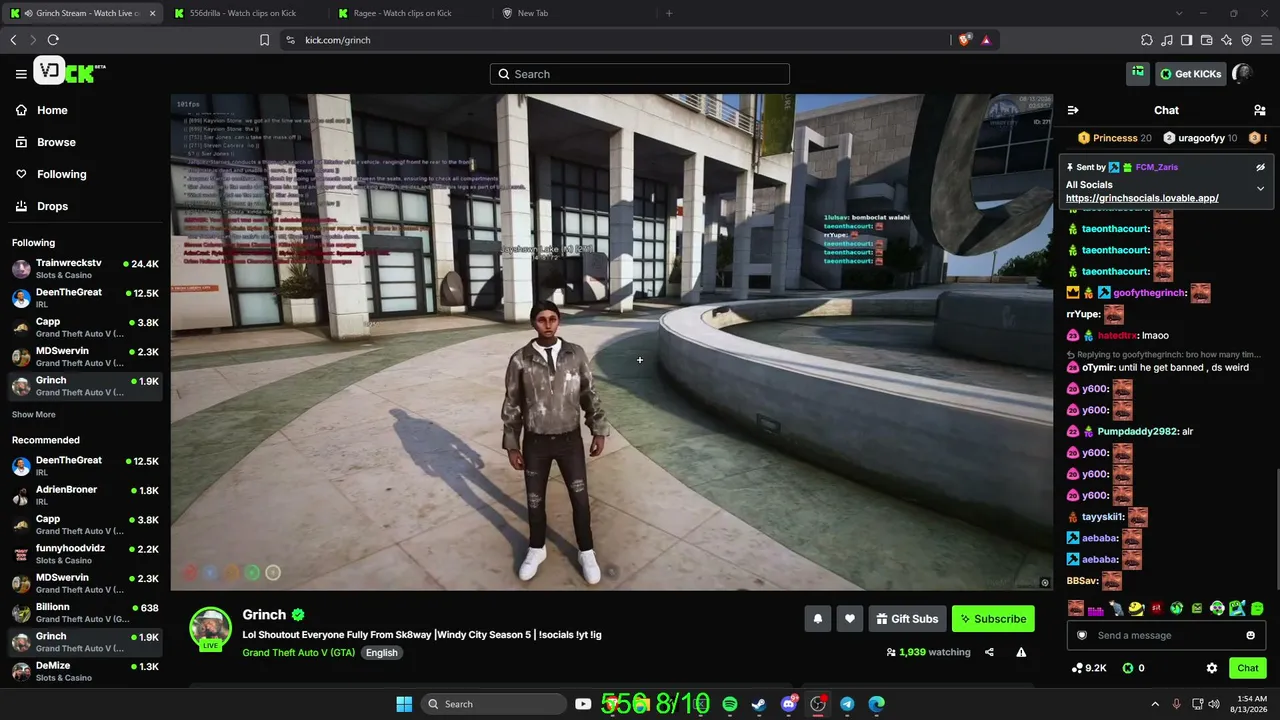Expand the pinned message chevron
This screenshot has height=720, width=1280.
point(1260,188)
